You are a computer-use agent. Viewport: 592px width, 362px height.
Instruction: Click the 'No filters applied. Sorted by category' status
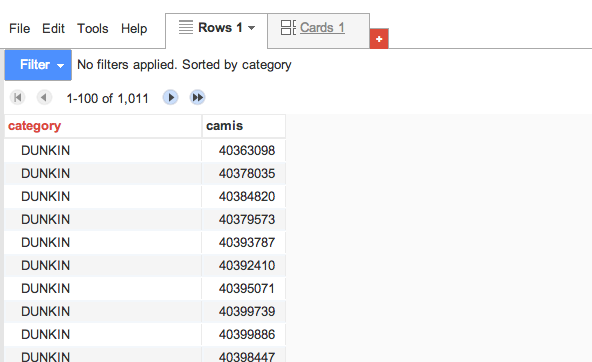(x=184, y=65)
